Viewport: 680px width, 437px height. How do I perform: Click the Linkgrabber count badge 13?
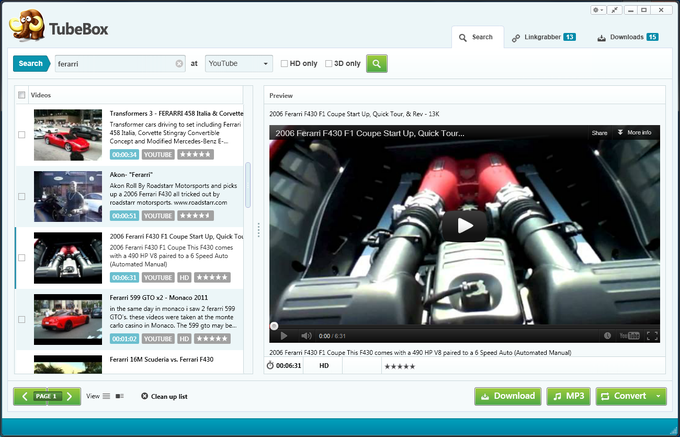click(x=570, y=37)
